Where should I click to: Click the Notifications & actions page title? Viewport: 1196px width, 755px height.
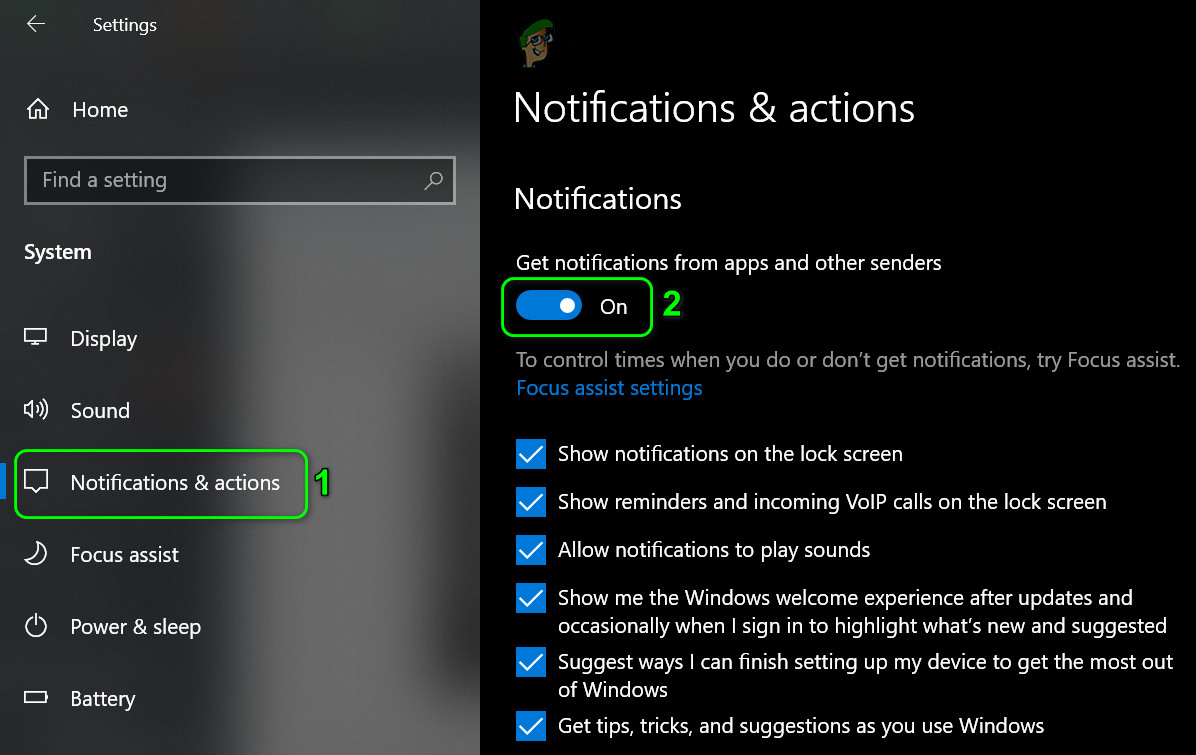[x=714, y=108]
